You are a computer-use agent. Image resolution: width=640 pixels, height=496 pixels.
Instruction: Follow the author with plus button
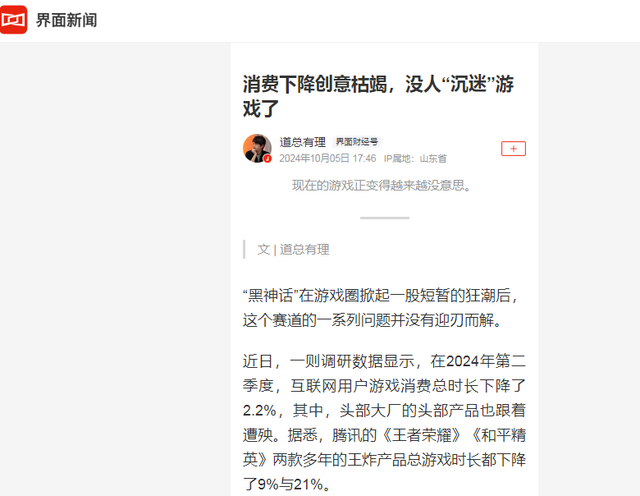point(513,149)
